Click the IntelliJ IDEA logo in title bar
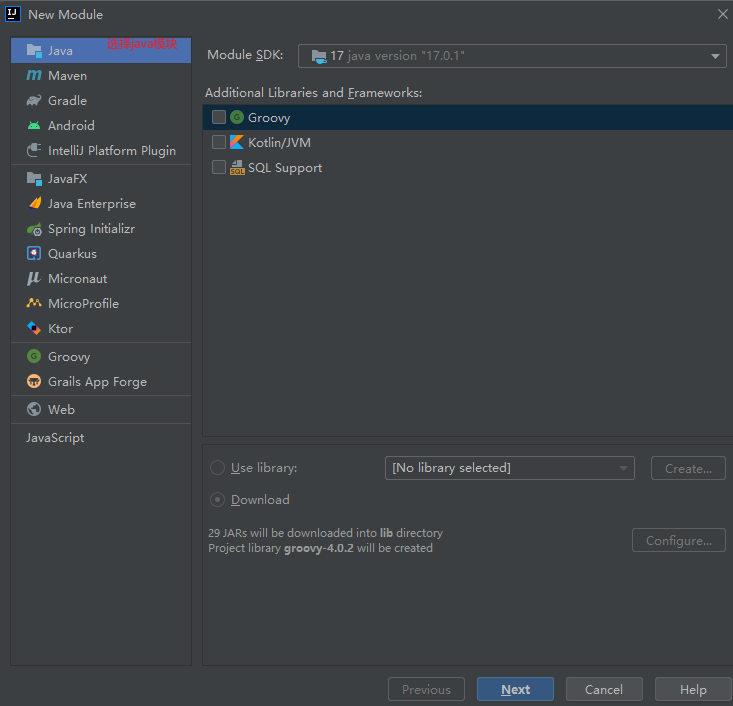 (13, 14)
